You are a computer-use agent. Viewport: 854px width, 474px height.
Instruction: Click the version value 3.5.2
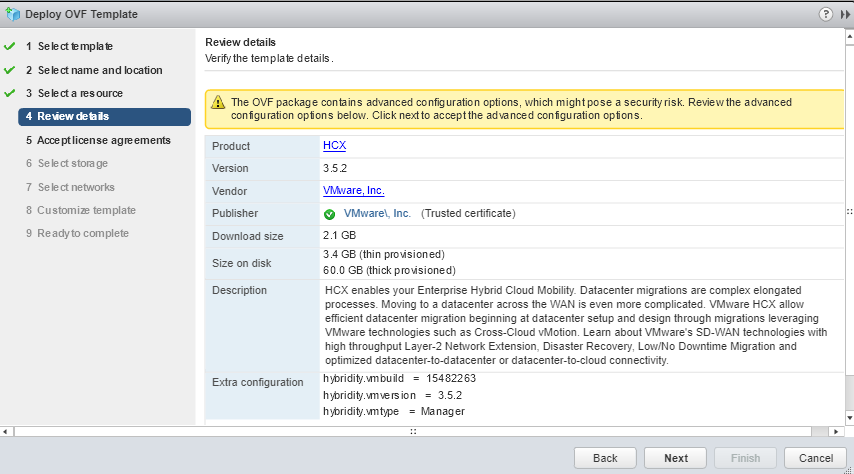pos(335,168)
